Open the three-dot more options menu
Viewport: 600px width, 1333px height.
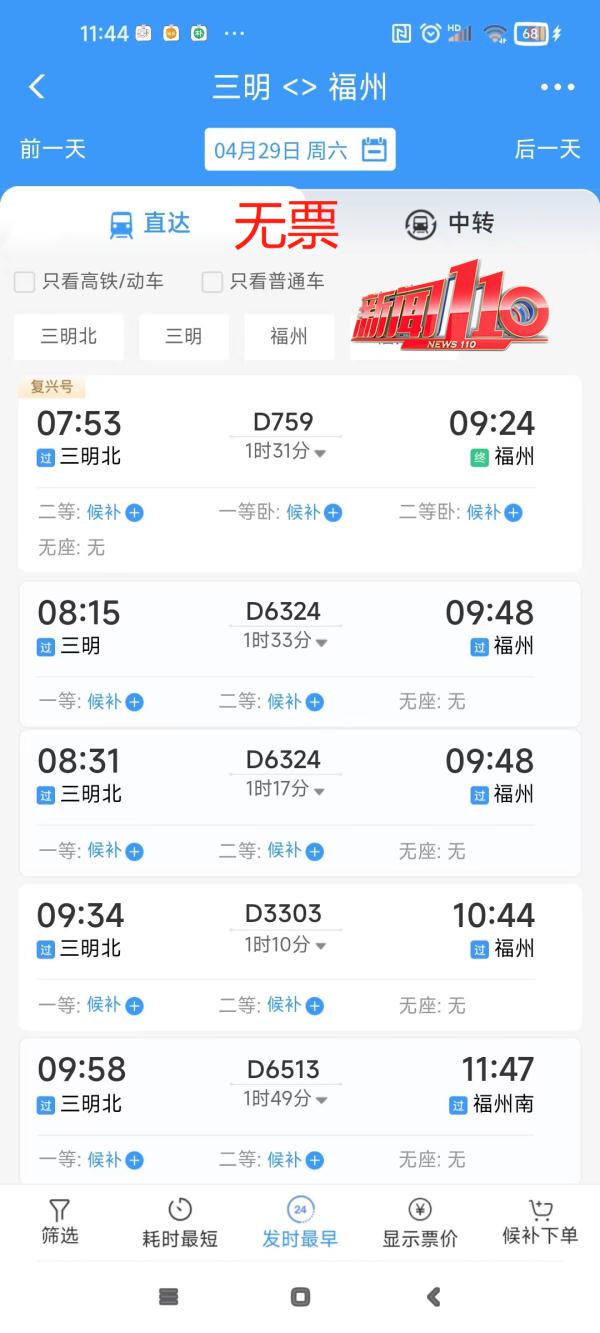tap(557, 87)
